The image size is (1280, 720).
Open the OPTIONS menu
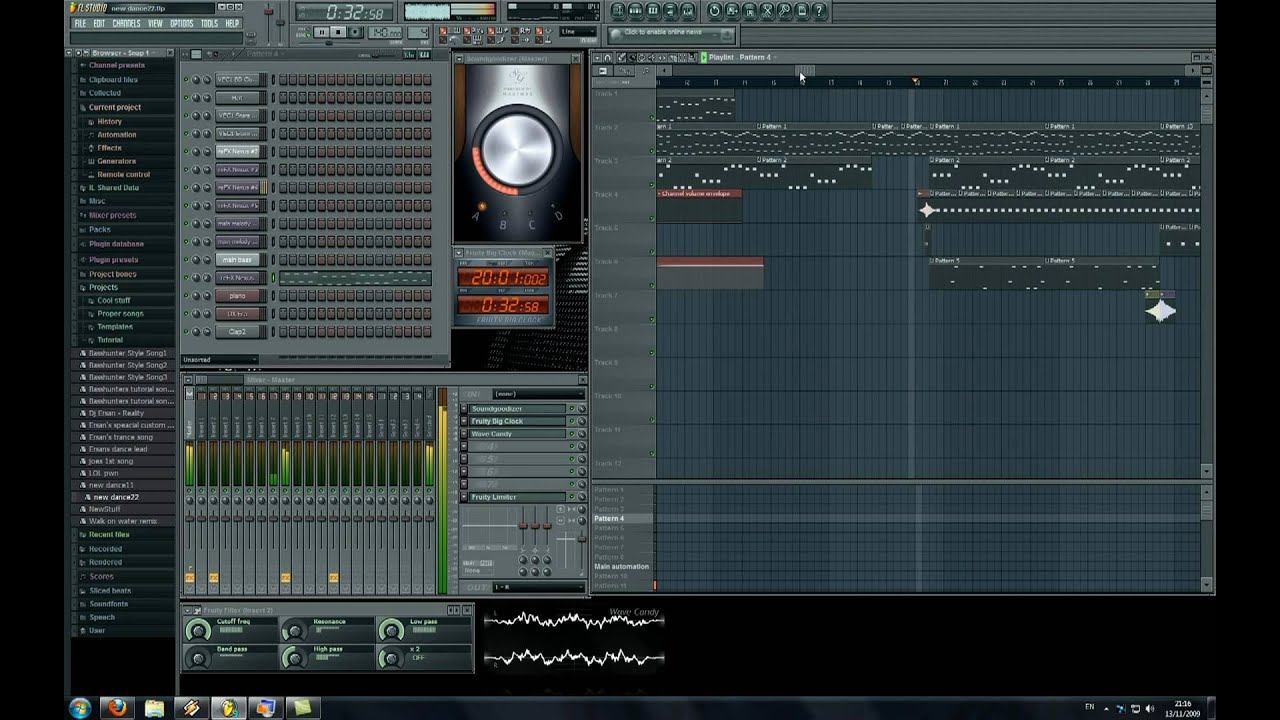coord(181,23)
